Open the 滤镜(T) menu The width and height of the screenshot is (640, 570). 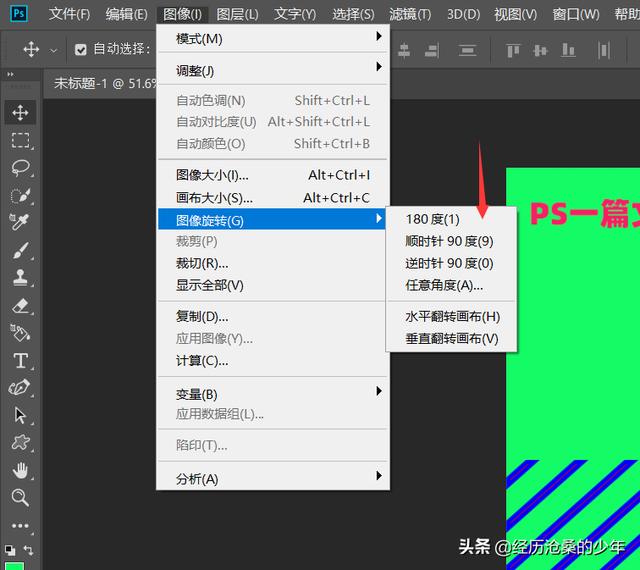pos(410,14)
